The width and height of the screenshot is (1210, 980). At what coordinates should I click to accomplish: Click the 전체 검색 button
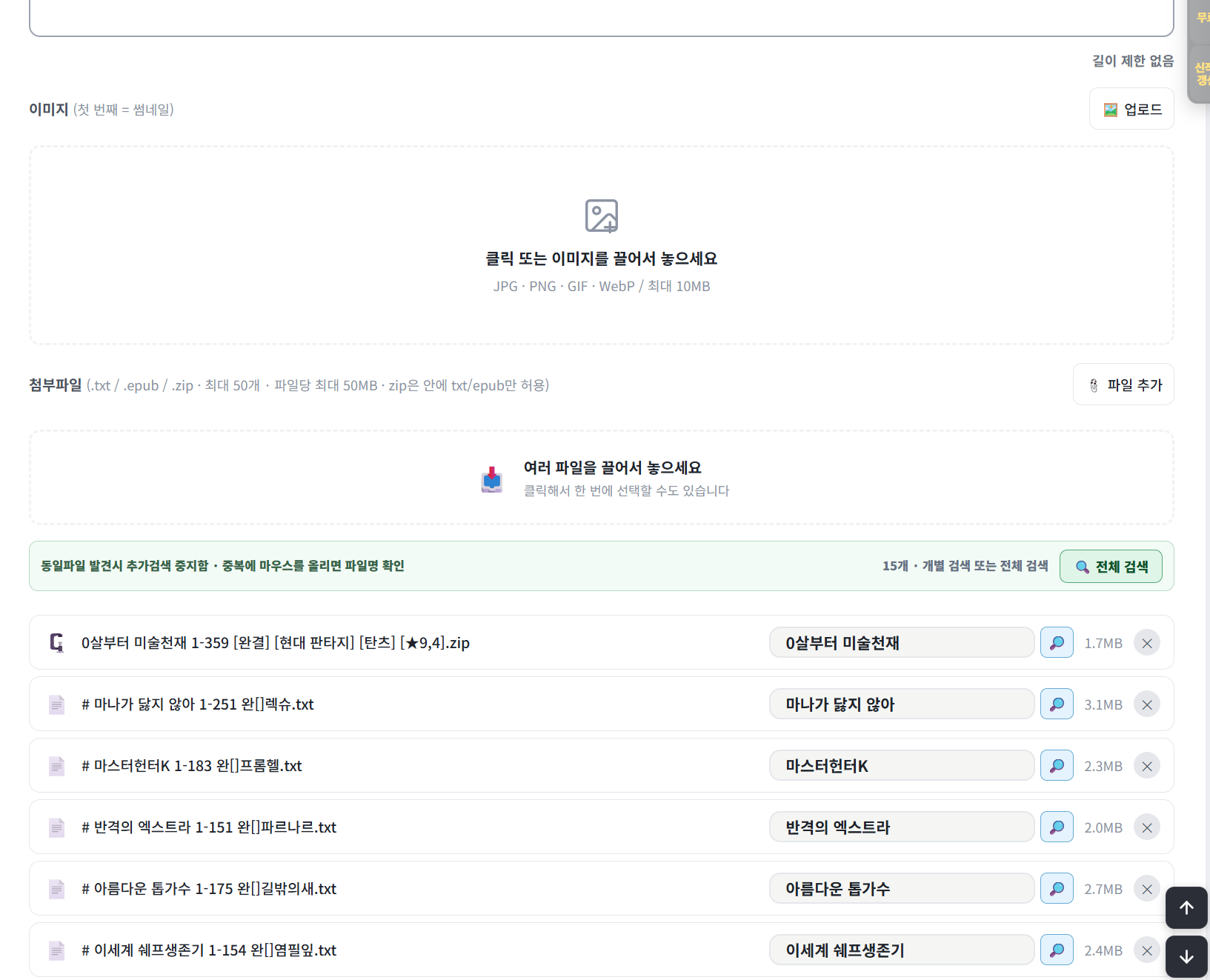1111,567
